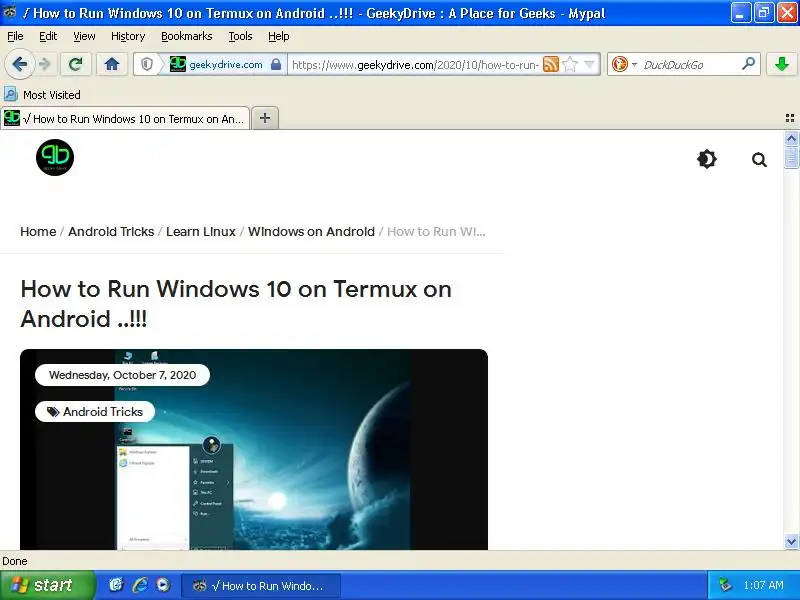The width and height of the screenshot is (800, 600).
Task: Click the 1:07 AM taskbar clock
Action: 763,585
